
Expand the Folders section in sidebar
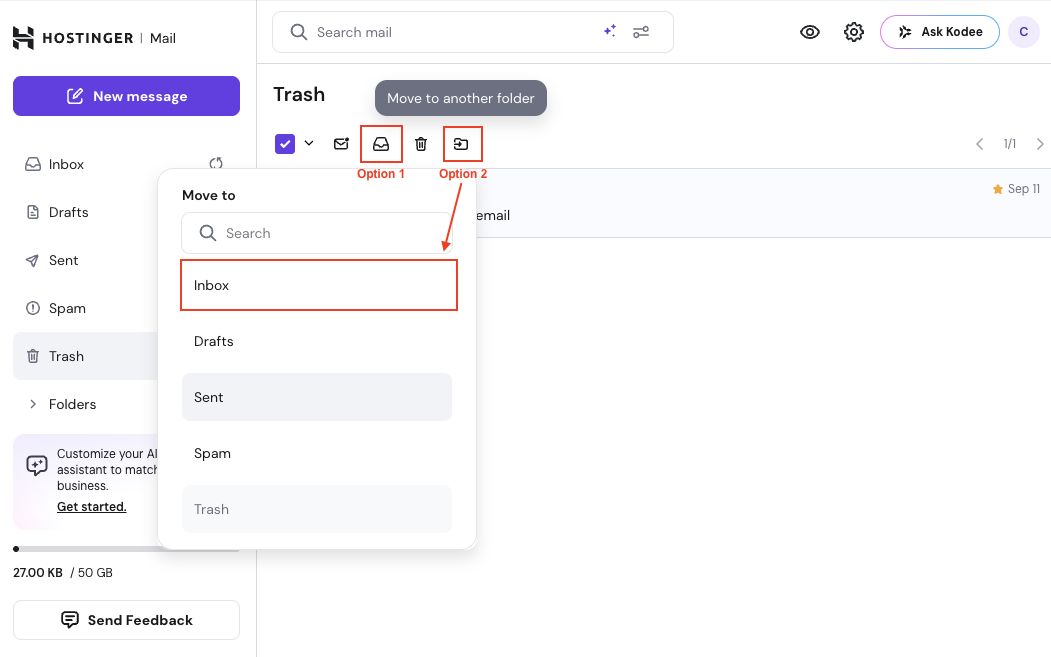(x=35, y=404)
